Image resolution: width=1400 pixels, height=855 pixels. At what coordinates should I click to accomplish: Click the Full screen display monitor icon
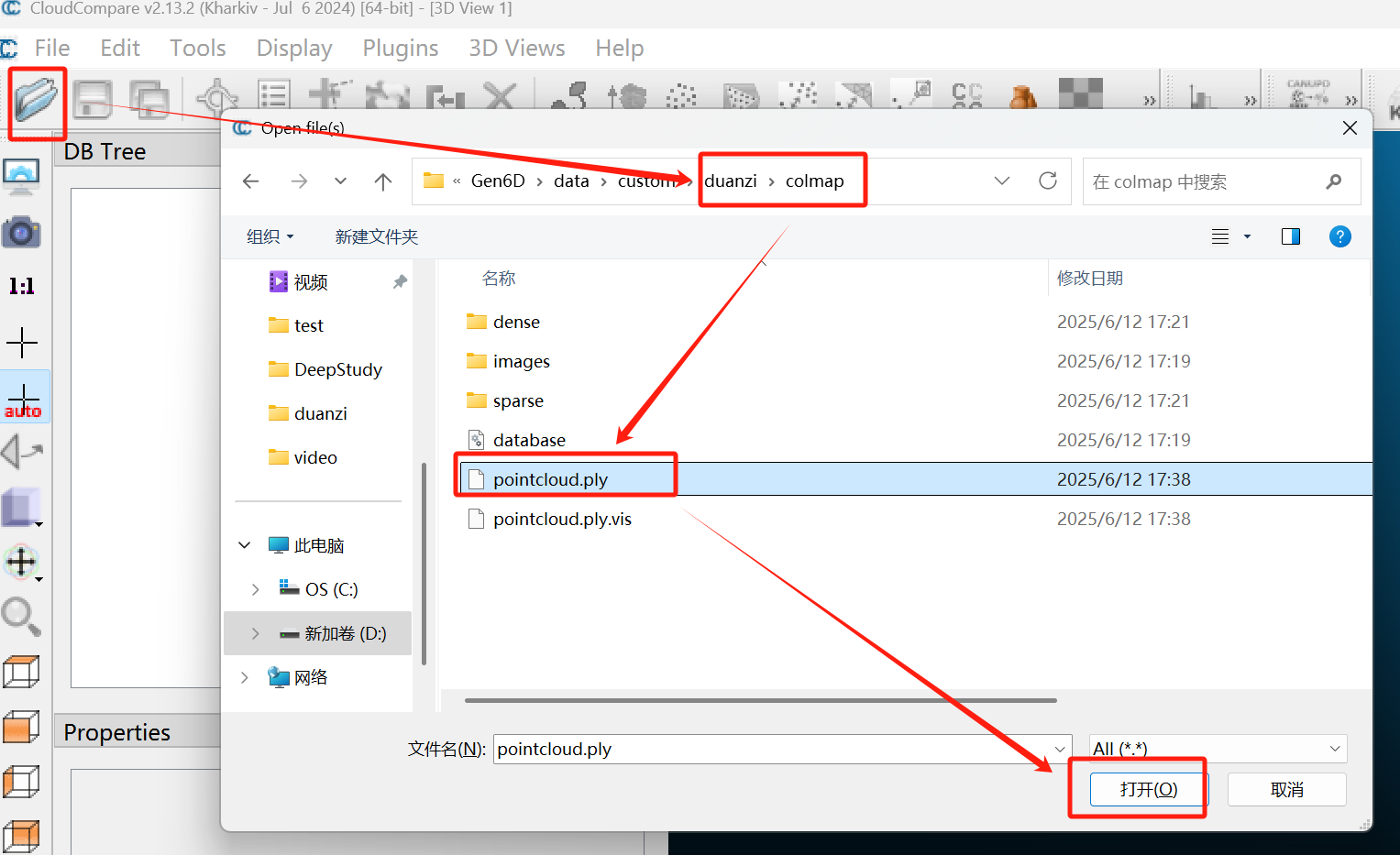21,177
